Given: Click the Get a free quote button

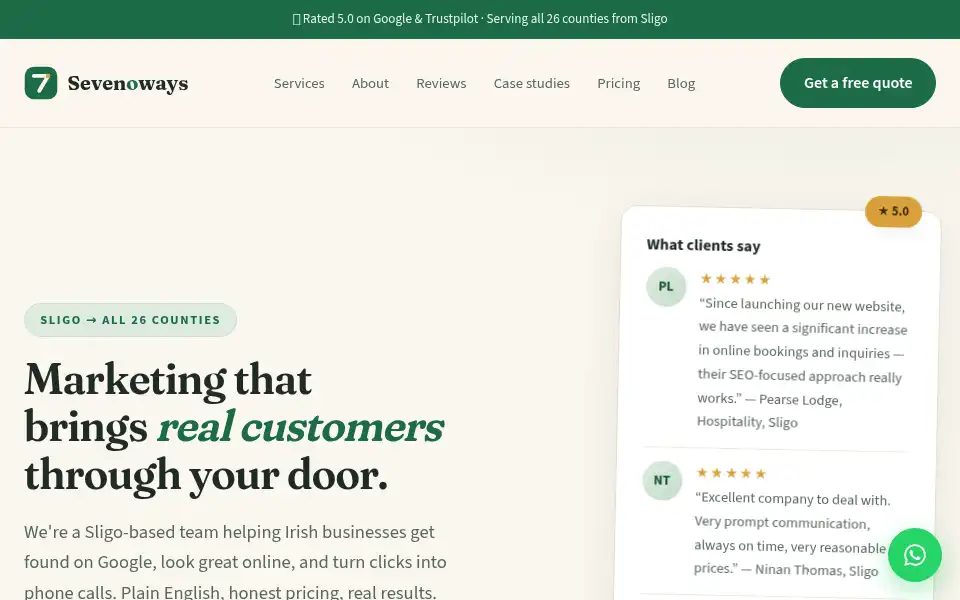Looking at the screenshot, I should pyautogui.click(x=858, y=83).
